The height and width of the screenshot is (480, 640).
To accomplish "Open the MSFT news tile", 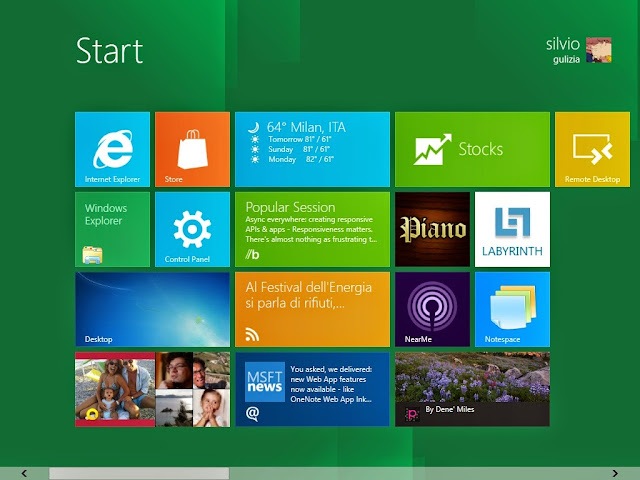I will point(312,389).
